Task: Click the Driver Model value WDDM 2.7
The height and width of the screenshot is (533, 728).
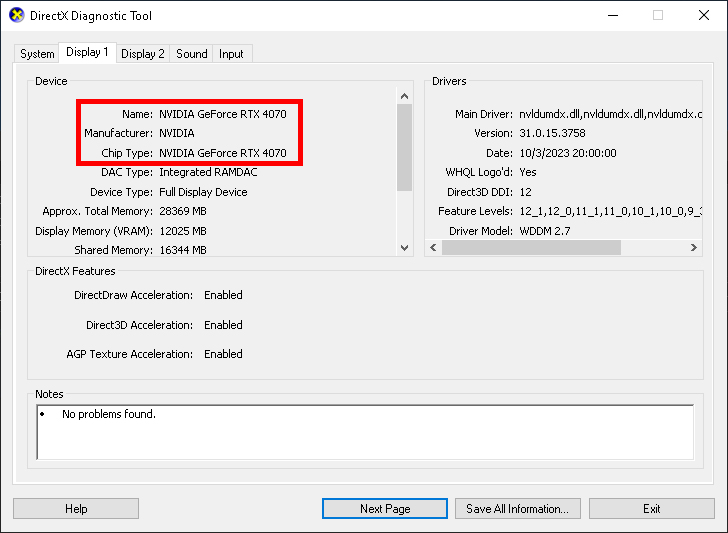Action: [545, 231]
